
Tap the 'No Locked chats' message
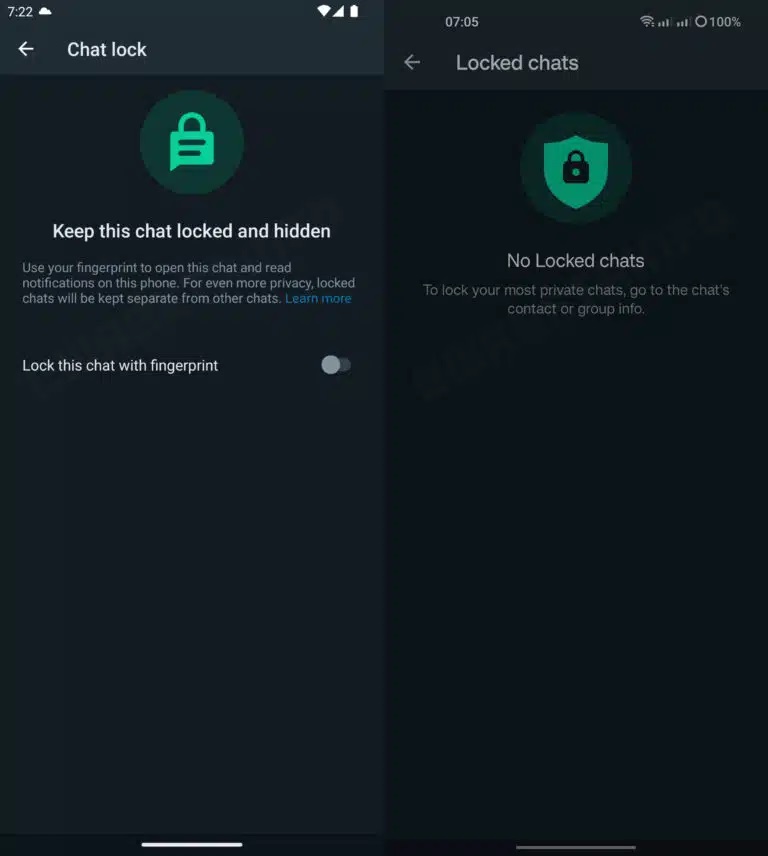pyautogui.click(x=575, y=260)
